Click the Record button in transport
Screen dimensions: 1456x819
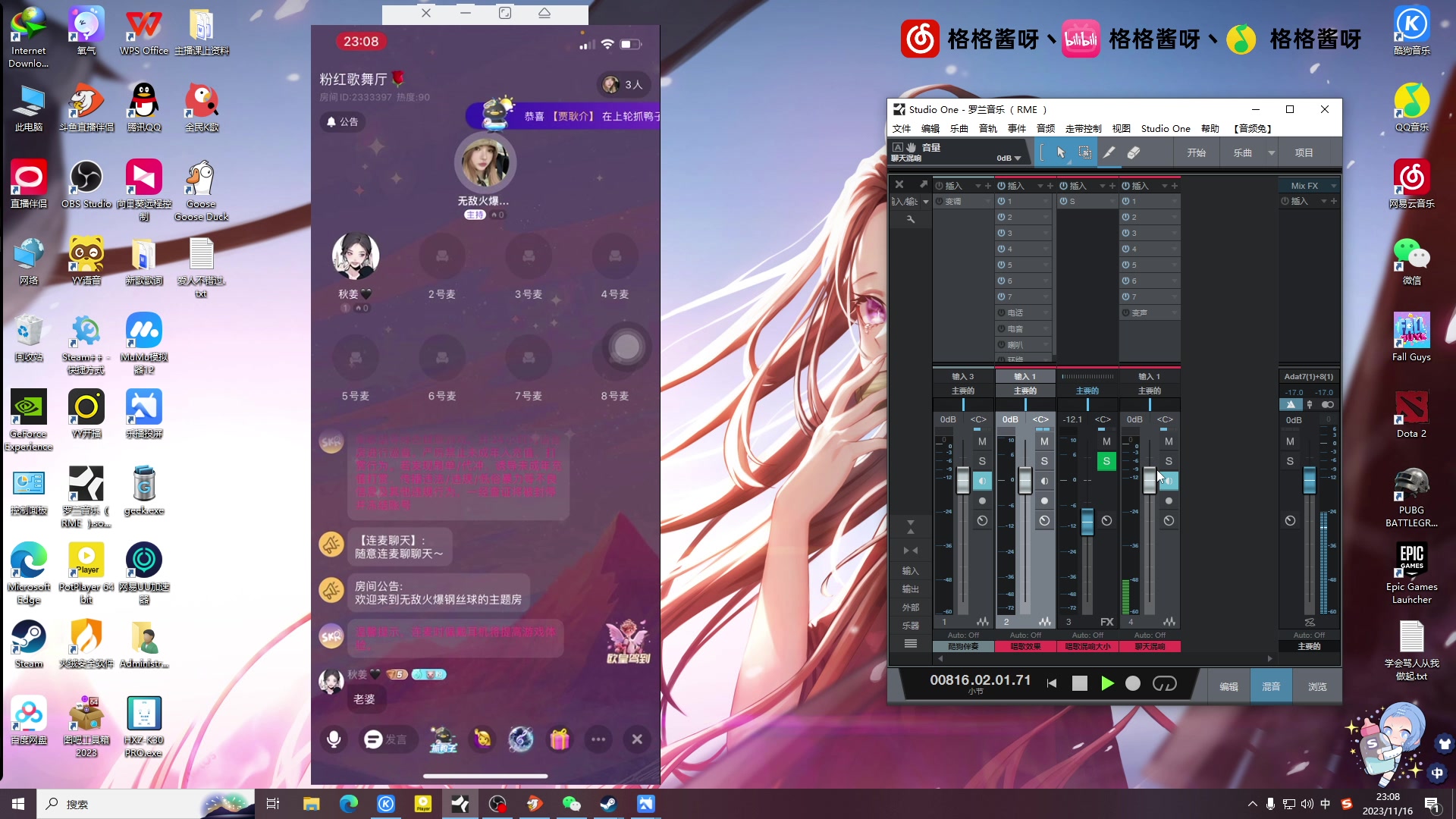(x=1133, y=683)
